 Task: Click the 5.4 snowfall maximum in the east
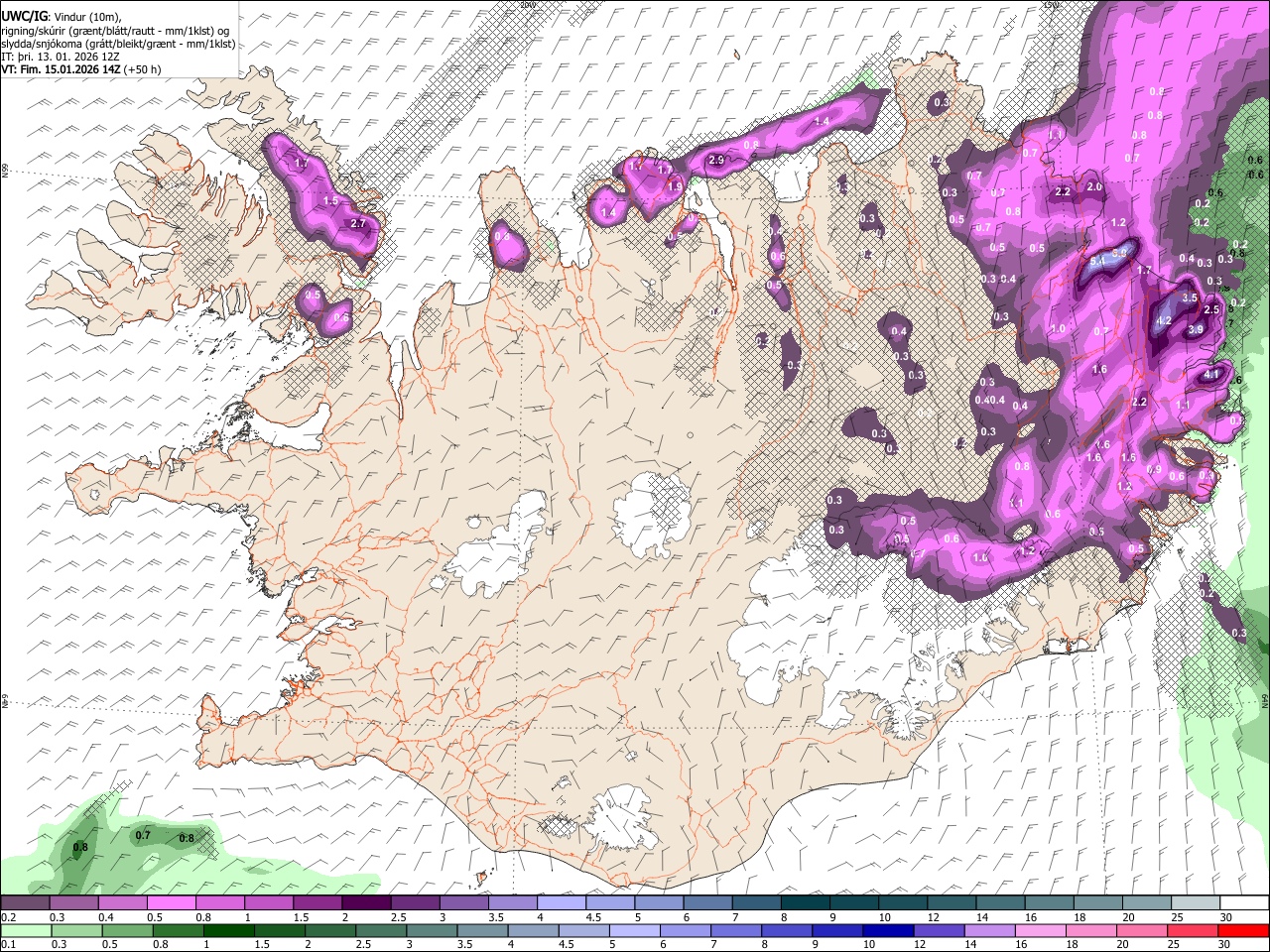coord(1097,261)
